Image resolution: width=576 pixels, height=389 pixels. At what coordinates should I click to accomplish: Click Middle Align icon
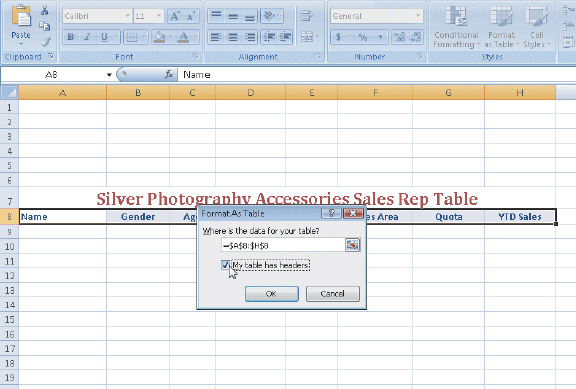[233, 16]
